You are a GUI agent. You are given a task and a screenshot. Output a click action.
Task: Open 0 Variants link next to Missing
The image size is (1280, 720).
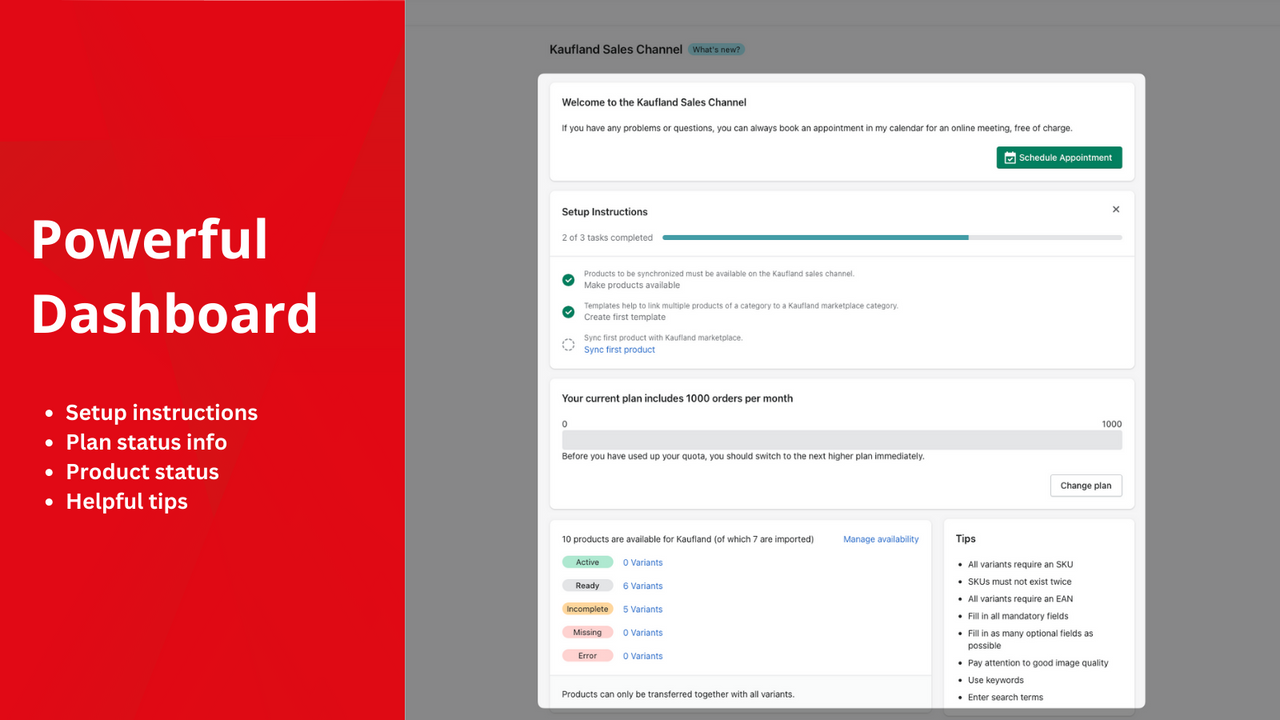click(x=643, y=633)
